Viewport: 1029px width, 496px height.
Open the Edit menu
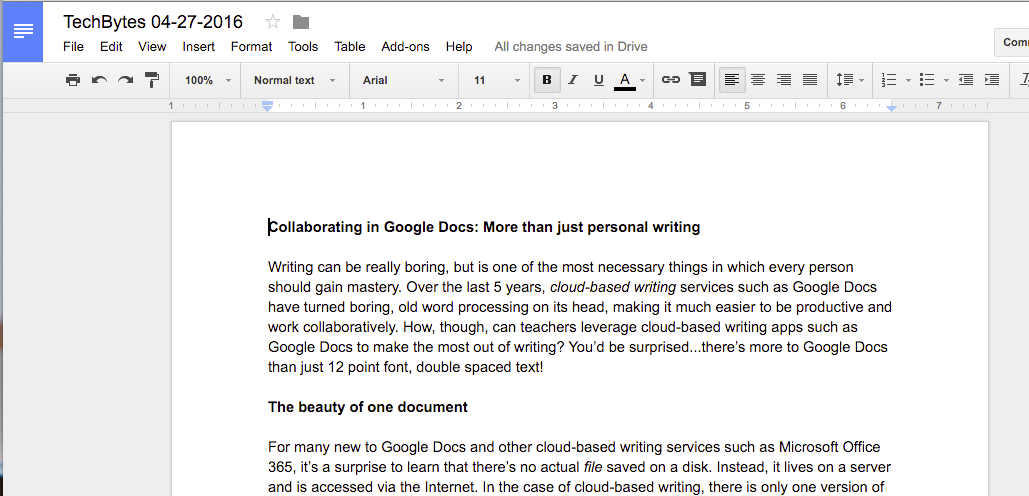pyautogui.click(x=111, y=47)
